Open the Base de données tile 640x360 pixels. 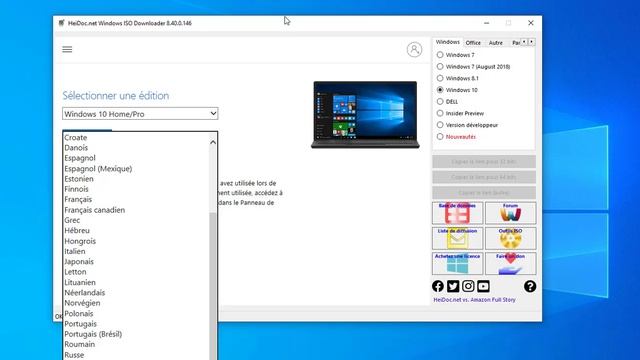(x=457, y=213)
